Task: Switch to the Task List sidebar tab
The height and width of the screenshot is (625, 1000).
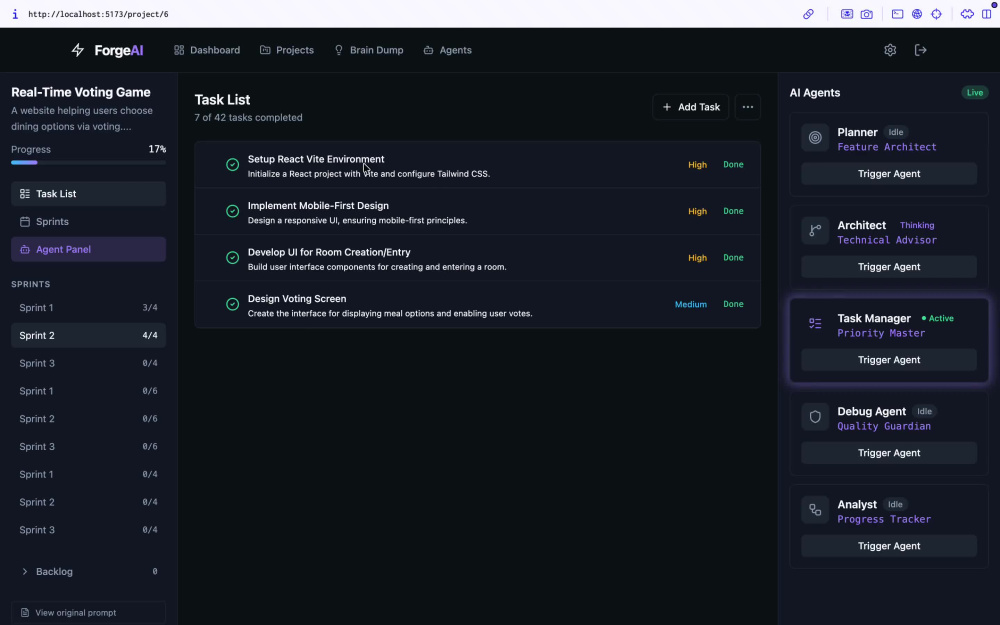Action: pos(89,194)
